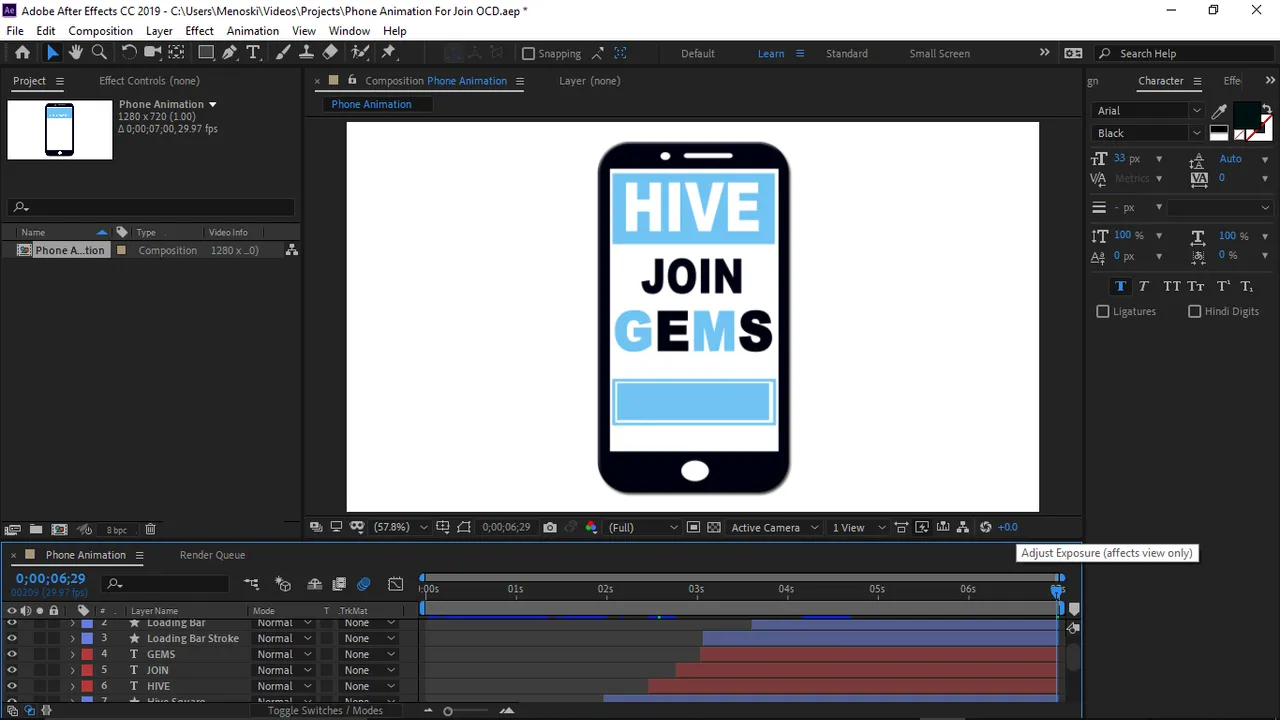Open the Full resolution dropdown

point(643,527)
